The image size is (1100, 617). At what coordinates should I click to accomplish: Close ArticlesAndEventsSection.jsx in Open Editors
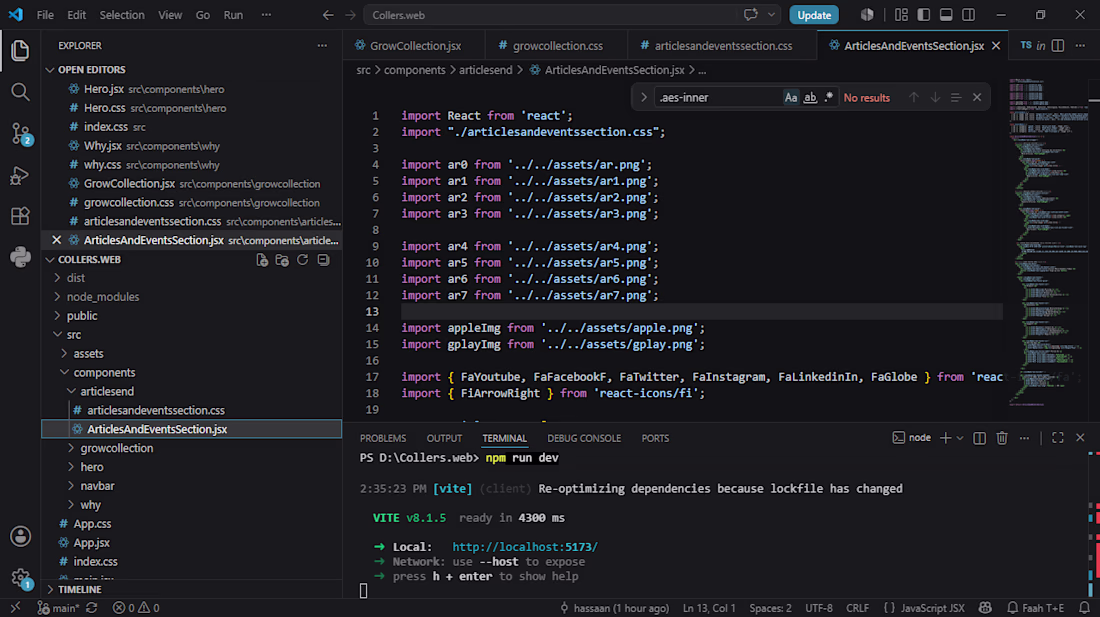pyautogui.click(x=57, y=240)
